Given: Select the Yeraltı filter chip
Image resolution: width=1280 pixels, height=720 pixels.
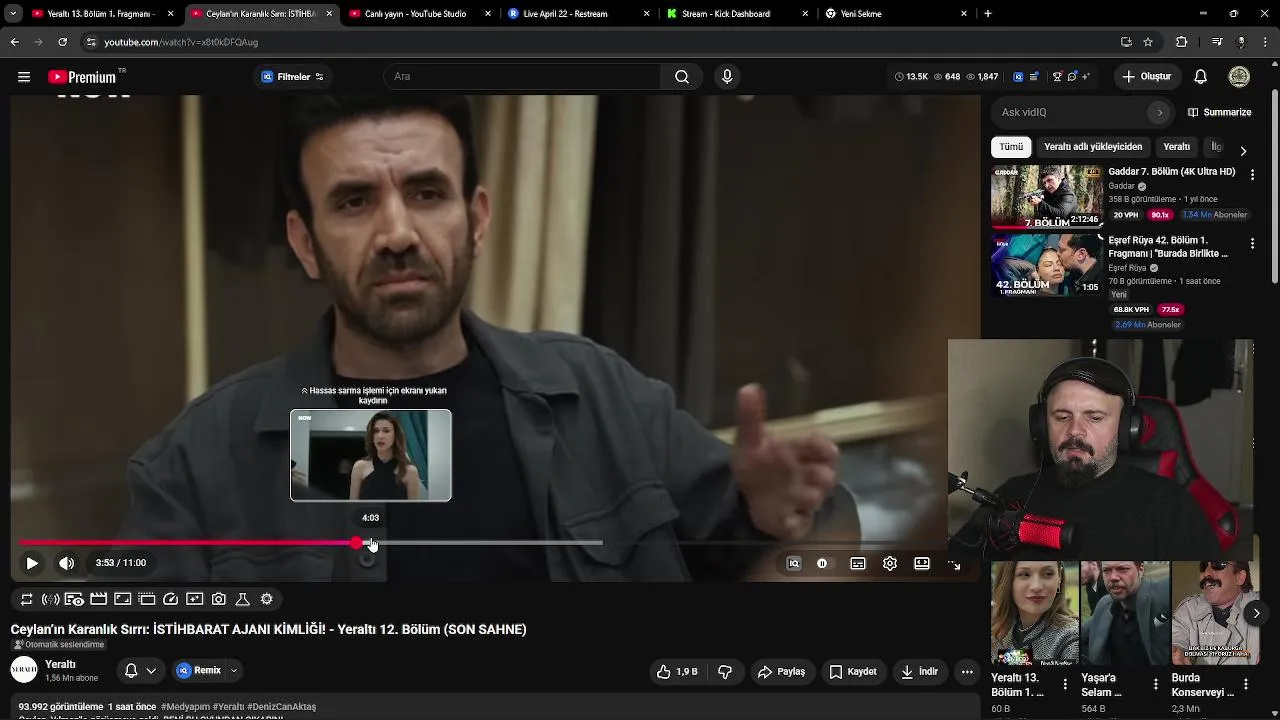Looking at the screenshot, I should coord(1177,147).
